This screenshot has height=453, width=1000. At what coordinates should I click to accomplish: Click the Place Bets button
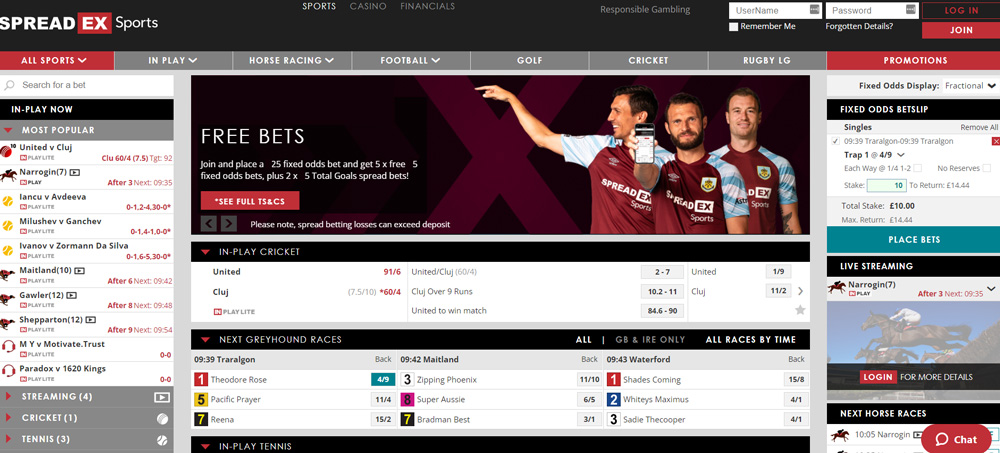coord(913,240)
